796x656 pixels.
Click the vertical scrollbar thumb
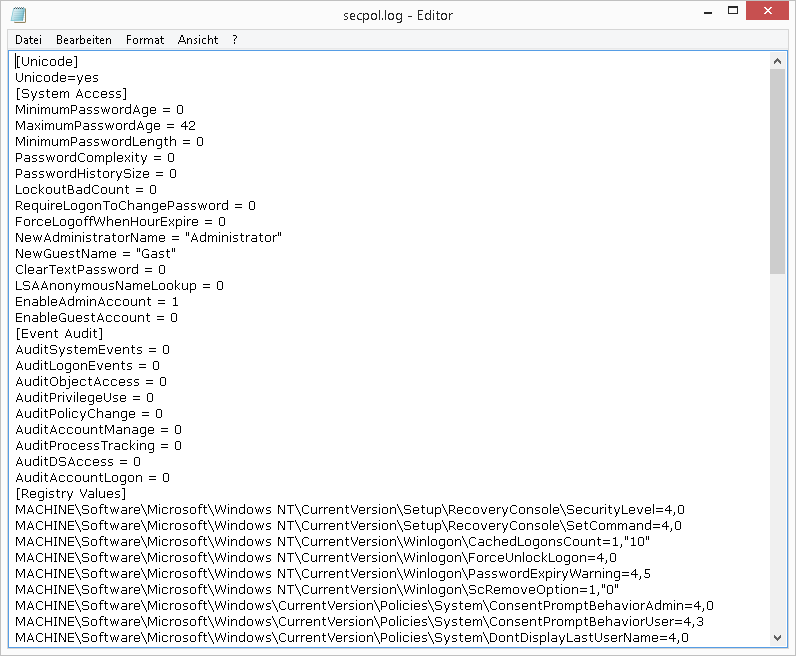pyautogui.click(x=778, y=170)
